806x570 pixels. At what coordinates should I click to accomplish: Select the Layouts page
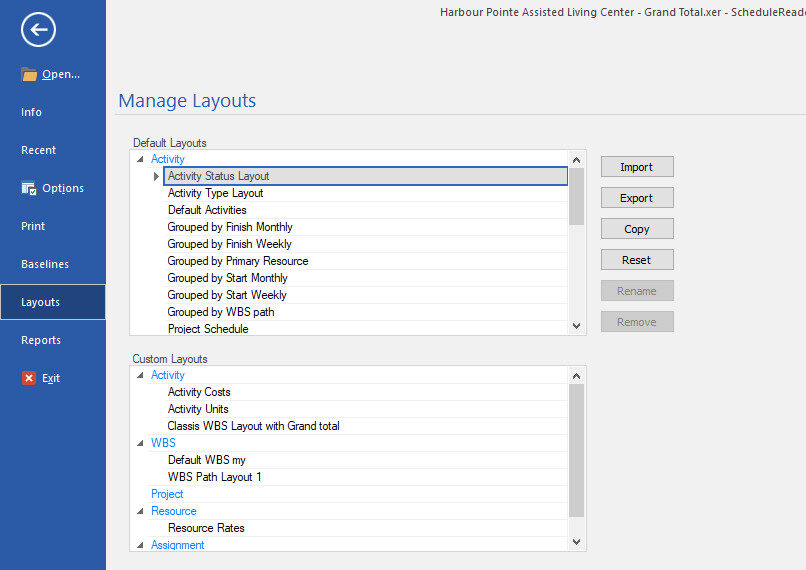[x=53, y=302]
